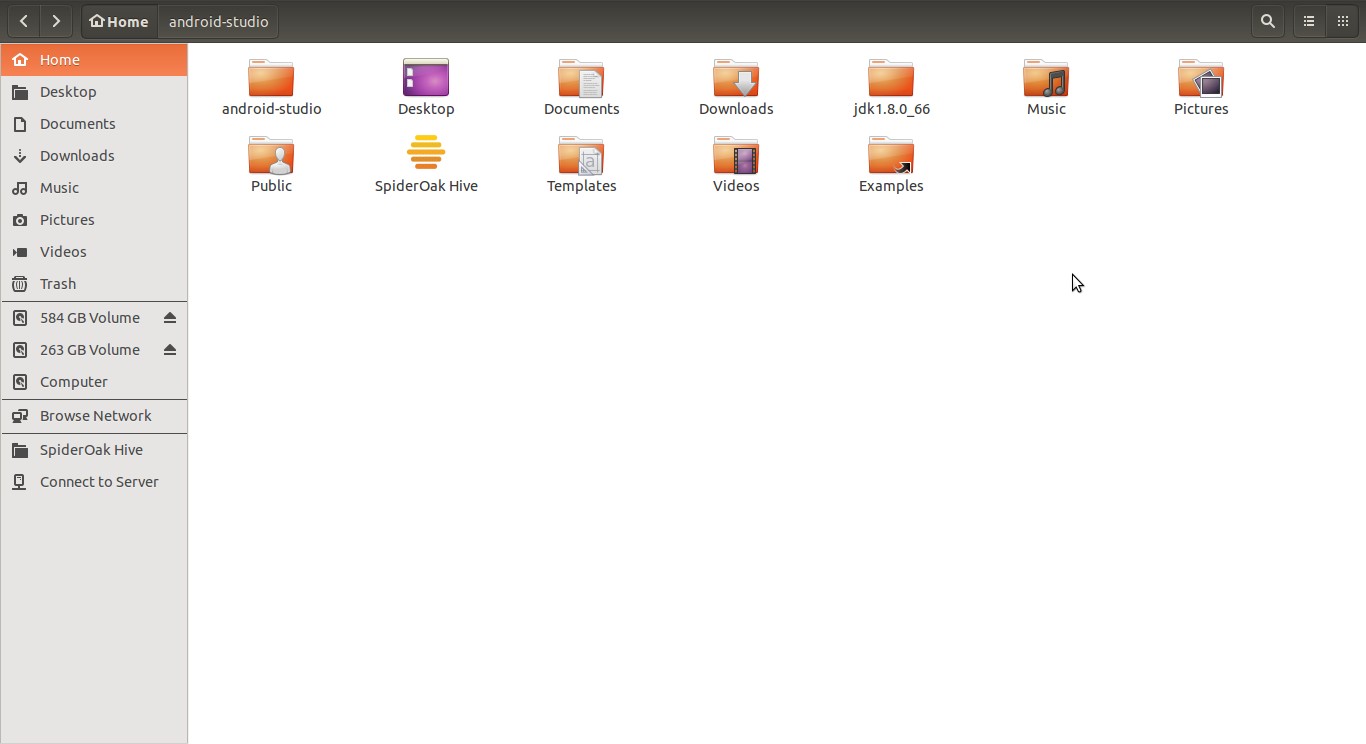Select the android-studio folder icon
The height and width of the screenshot is (744, 1366).
click(x=271, y=78)
